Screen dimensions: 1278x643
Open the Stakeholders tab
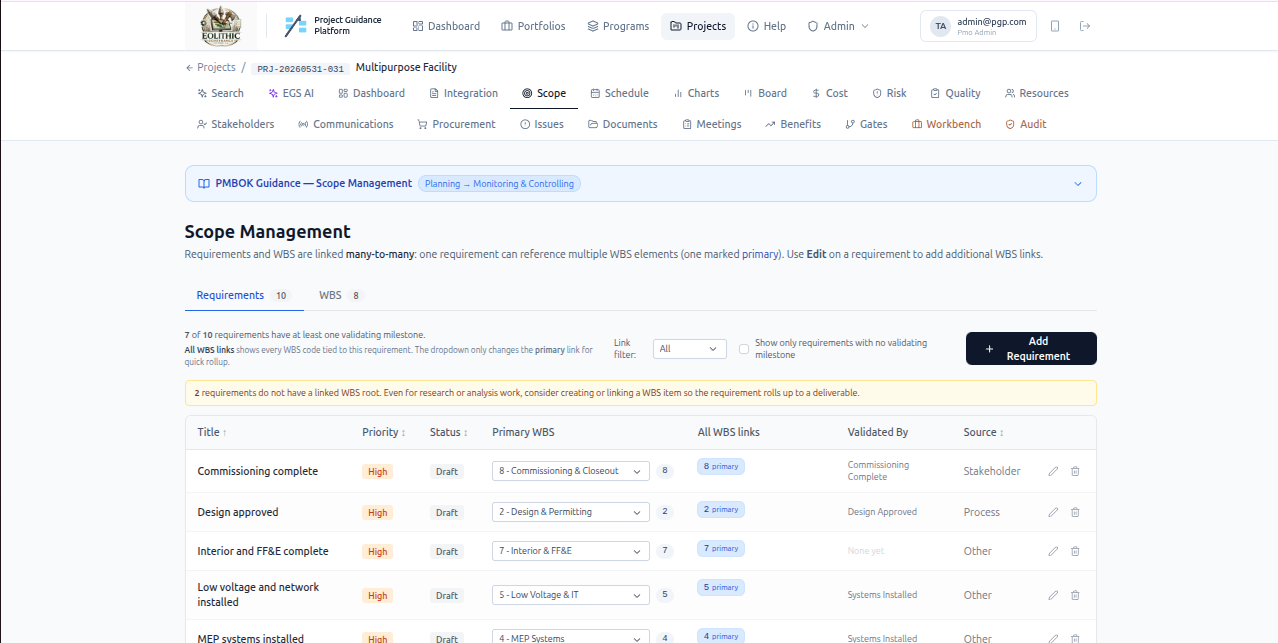coord(235,124)
